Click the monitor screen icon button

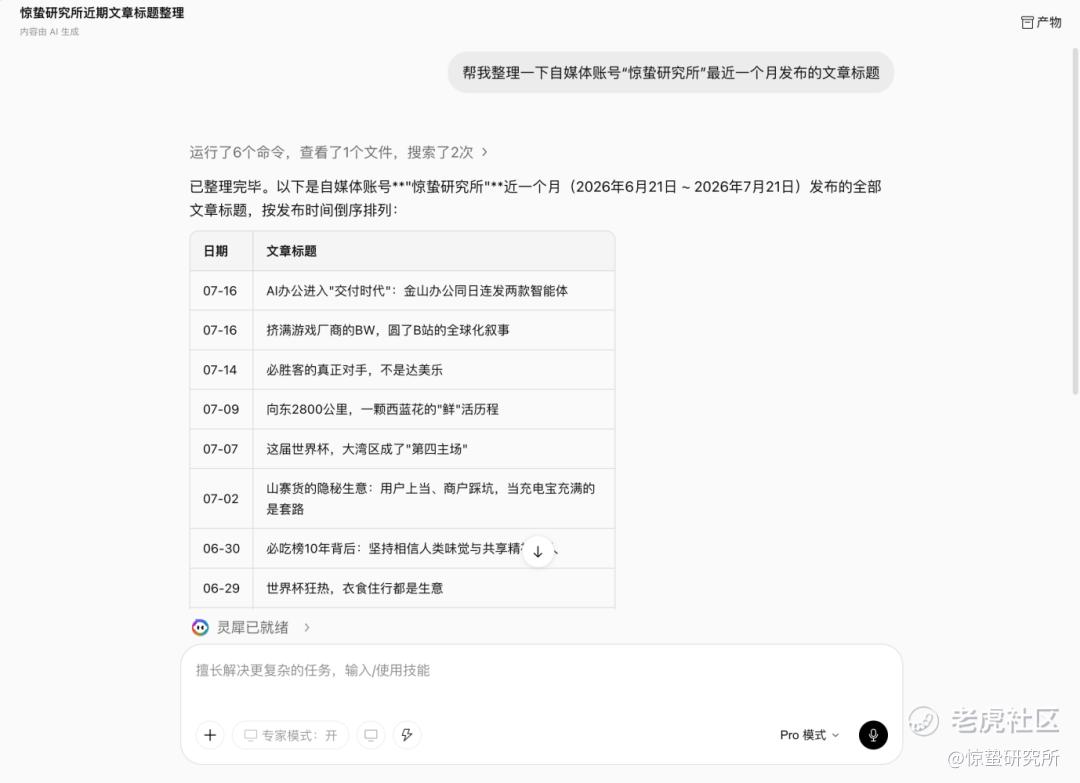[x=371, y=735]
